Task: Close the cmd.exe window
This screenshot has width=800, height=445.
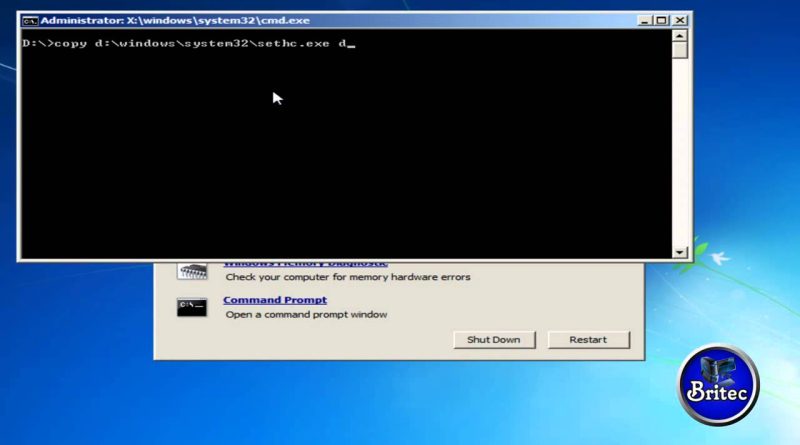Action: pyautogui.click(x=680, y=20)
